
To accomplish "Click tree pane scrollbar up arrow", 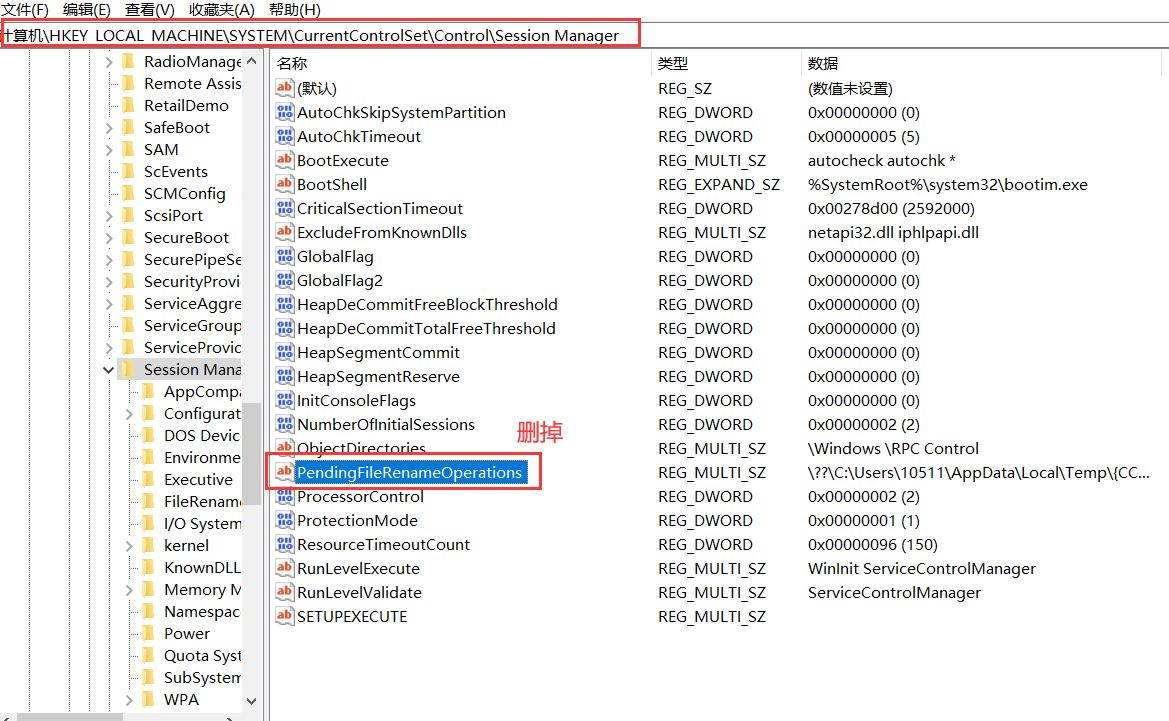I will click(252, 61).
